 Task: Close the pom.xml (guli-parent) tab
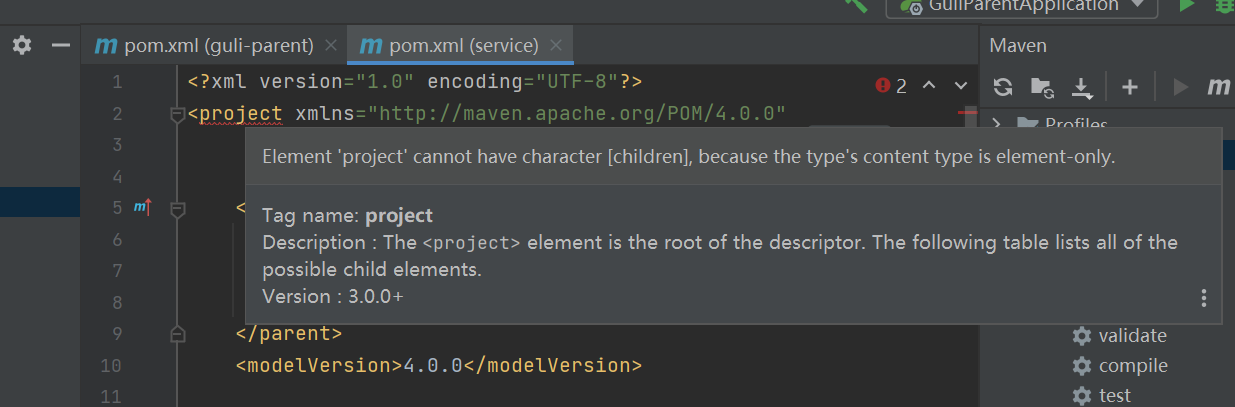point(331,46)
